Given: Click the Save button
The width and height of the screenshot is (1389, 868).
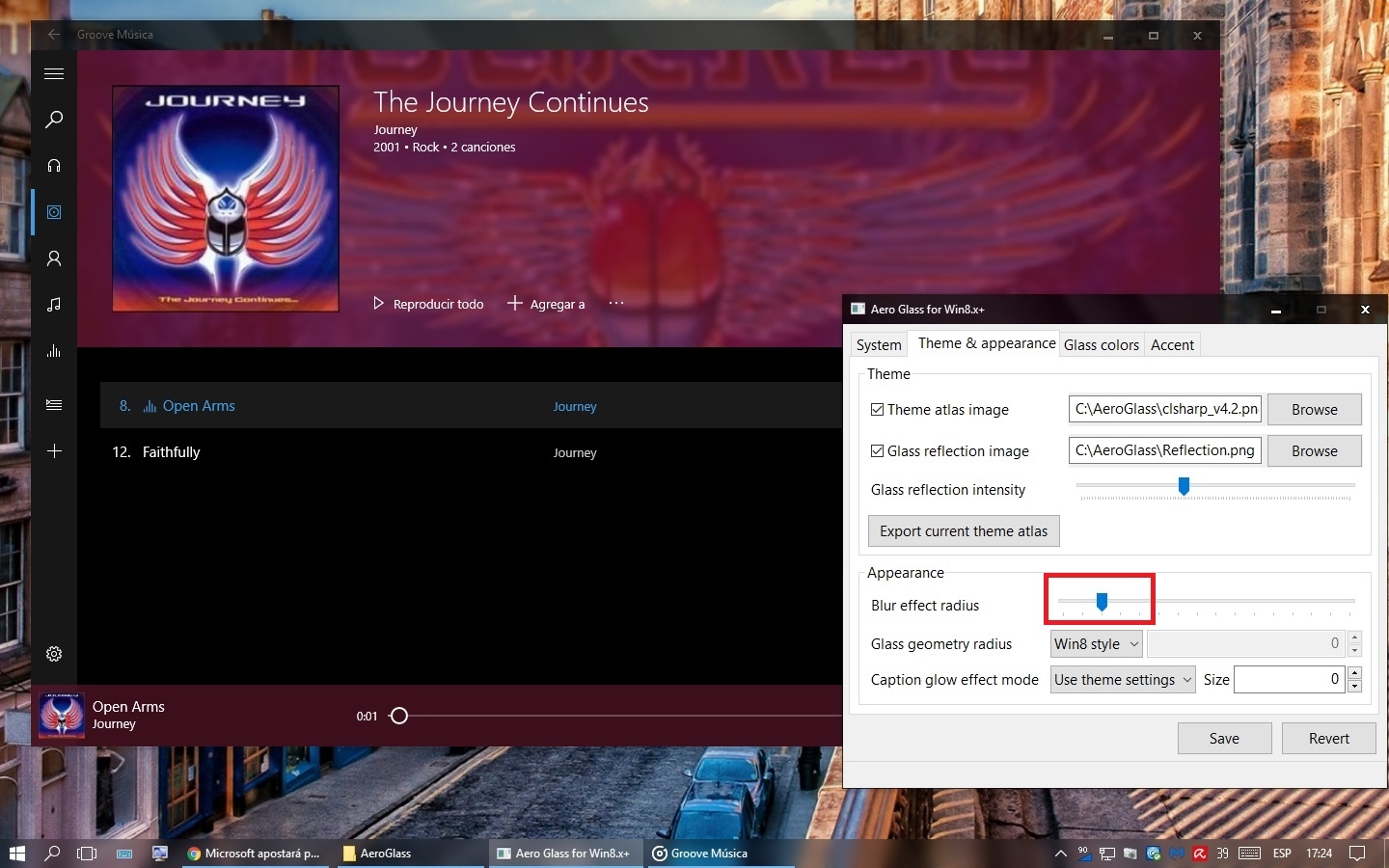Looking at the screenshot, I should tap(1224, 739).
